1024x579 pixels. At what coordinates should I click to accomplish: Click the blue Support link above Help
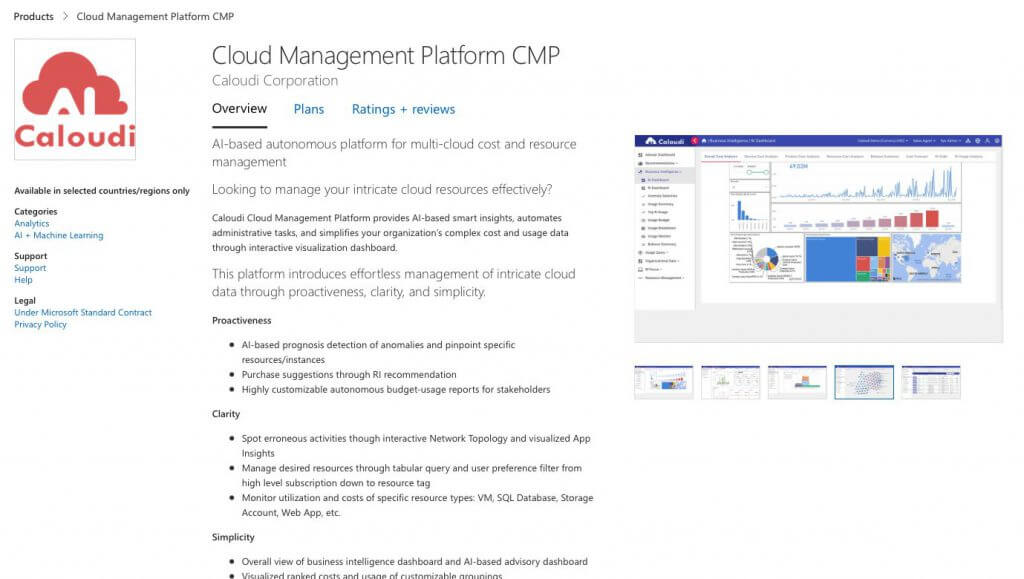coord(30,268)
